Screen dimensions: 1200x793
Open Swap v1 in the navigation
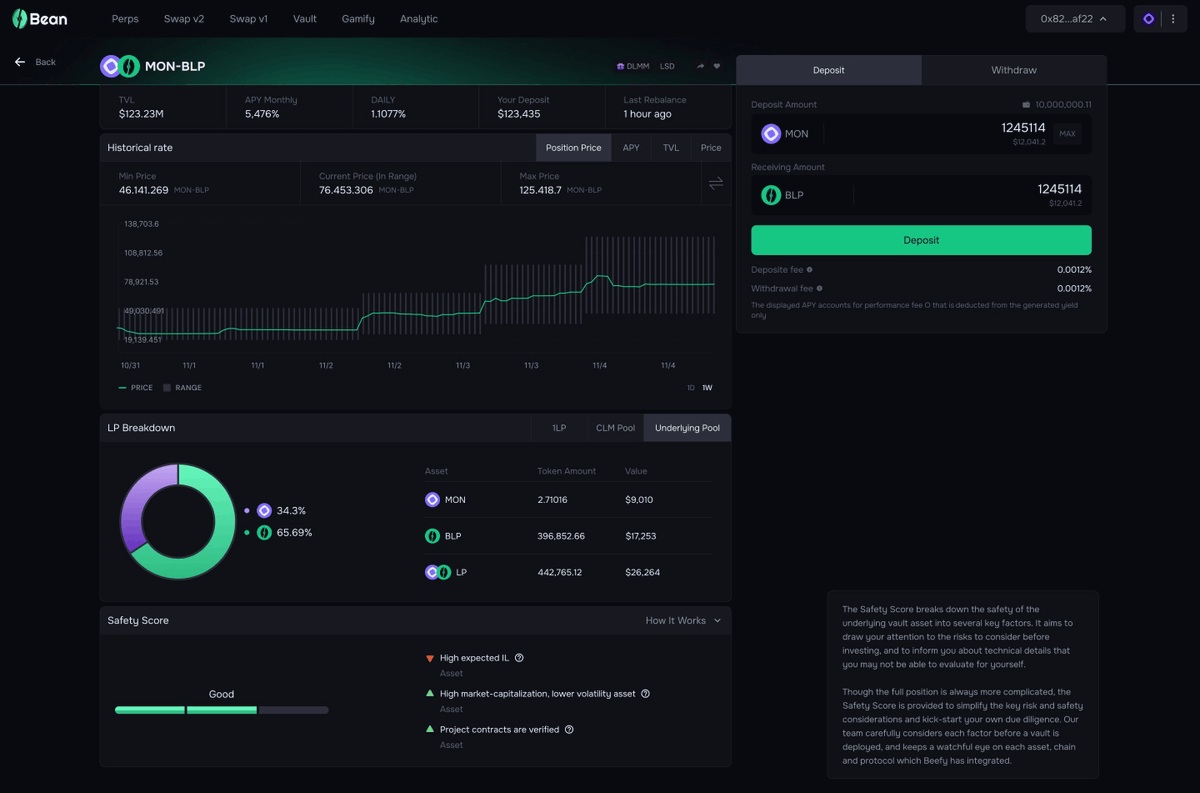pos(249,19)
